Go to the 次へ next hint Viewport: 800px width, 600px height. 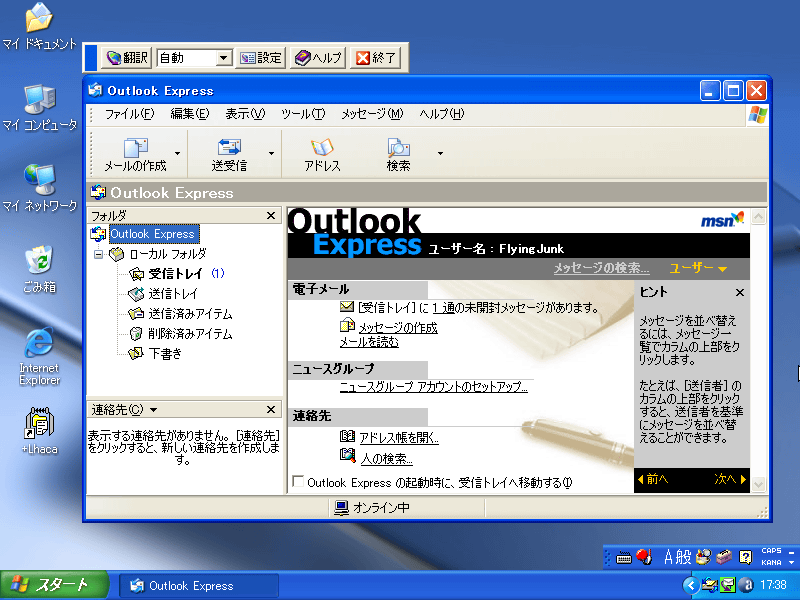(730, 479)
